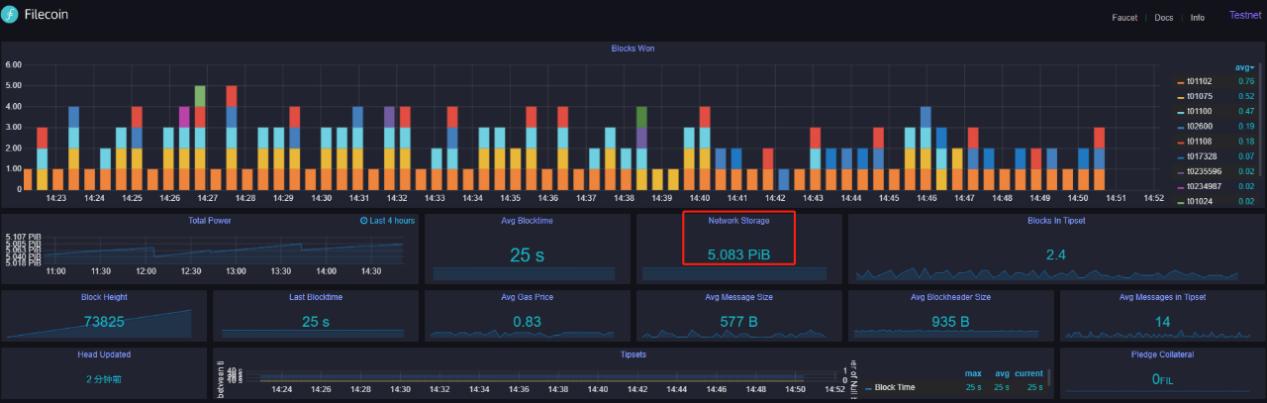
Task: Click the 12:00 label on Total Power axis
Action: tap(147, 271)
